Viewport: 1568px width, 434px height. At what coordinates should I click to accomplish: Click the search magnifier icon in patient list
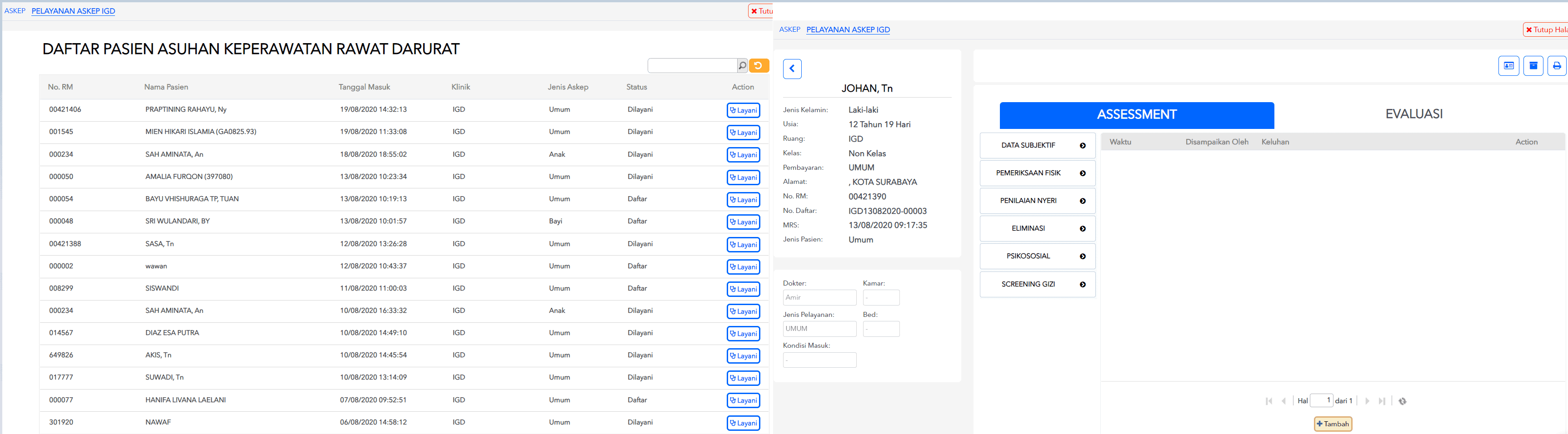pos(742,66)
